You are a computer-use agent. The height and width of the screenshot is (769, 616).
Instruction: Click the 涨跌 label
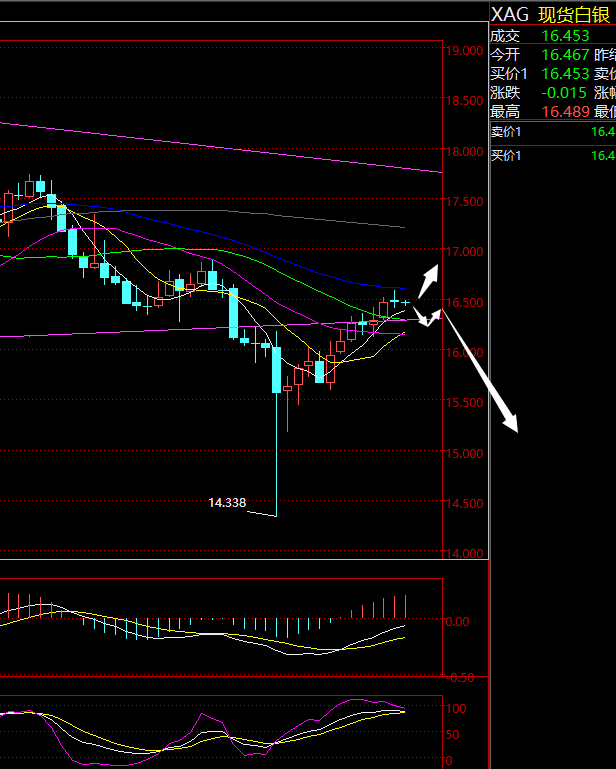point(505,93)
